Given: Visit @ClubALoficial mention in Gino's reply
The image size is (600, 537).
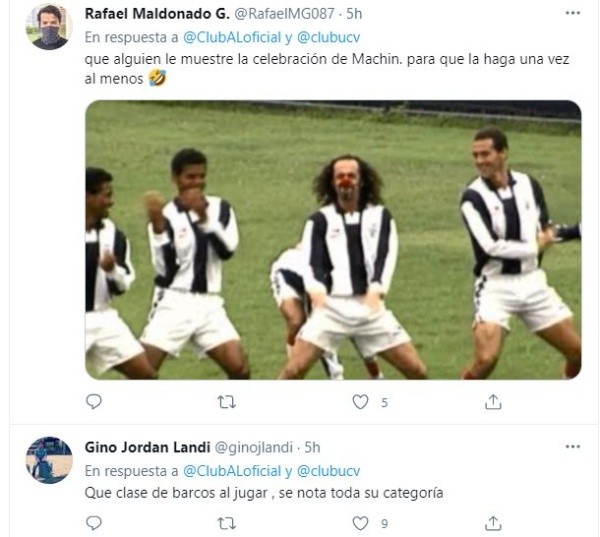Looking at the screenshot, I should point(232,471).
